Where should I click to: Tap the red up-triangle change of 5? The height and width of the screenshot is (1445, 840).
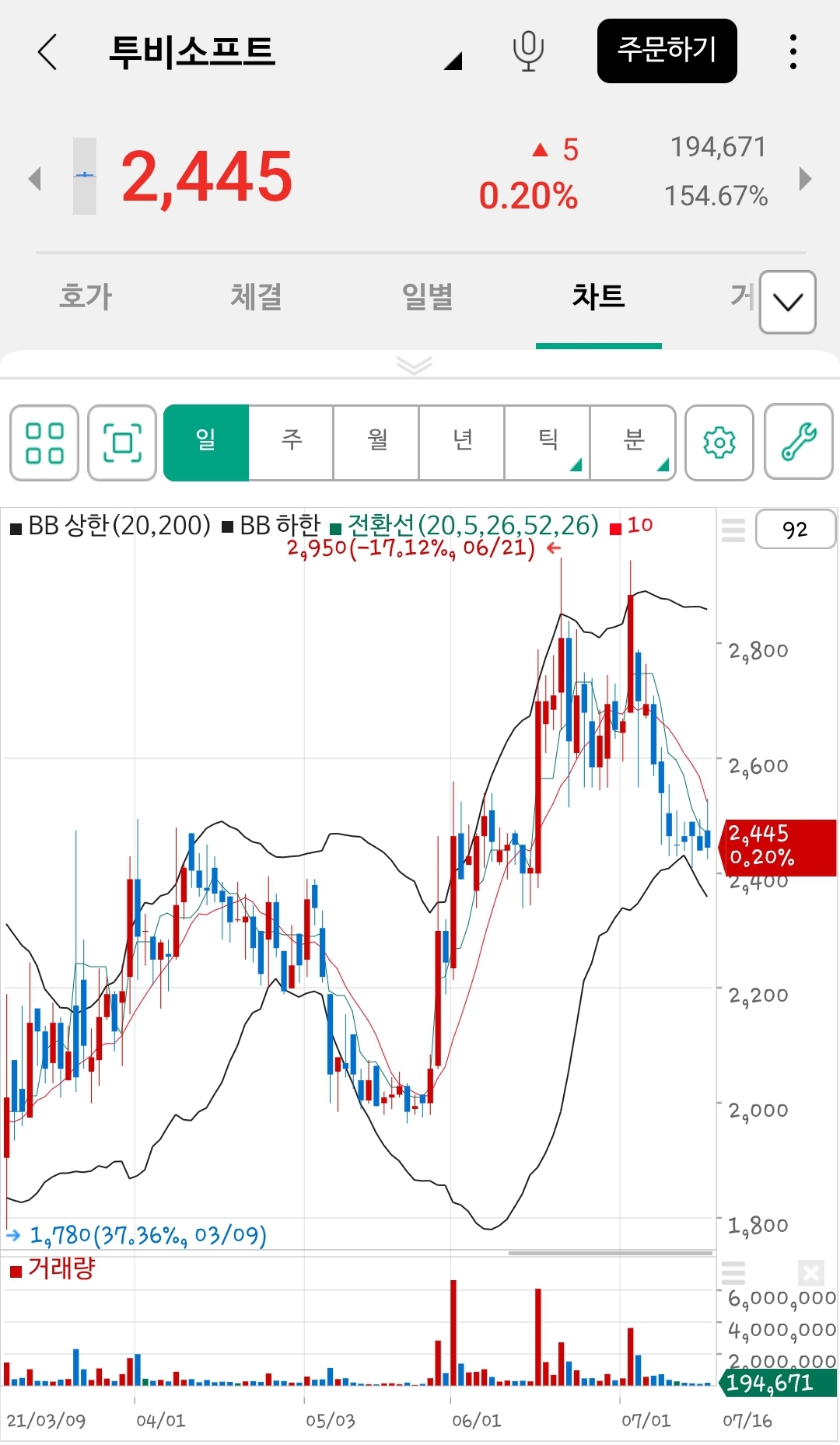tap(555, 149)
